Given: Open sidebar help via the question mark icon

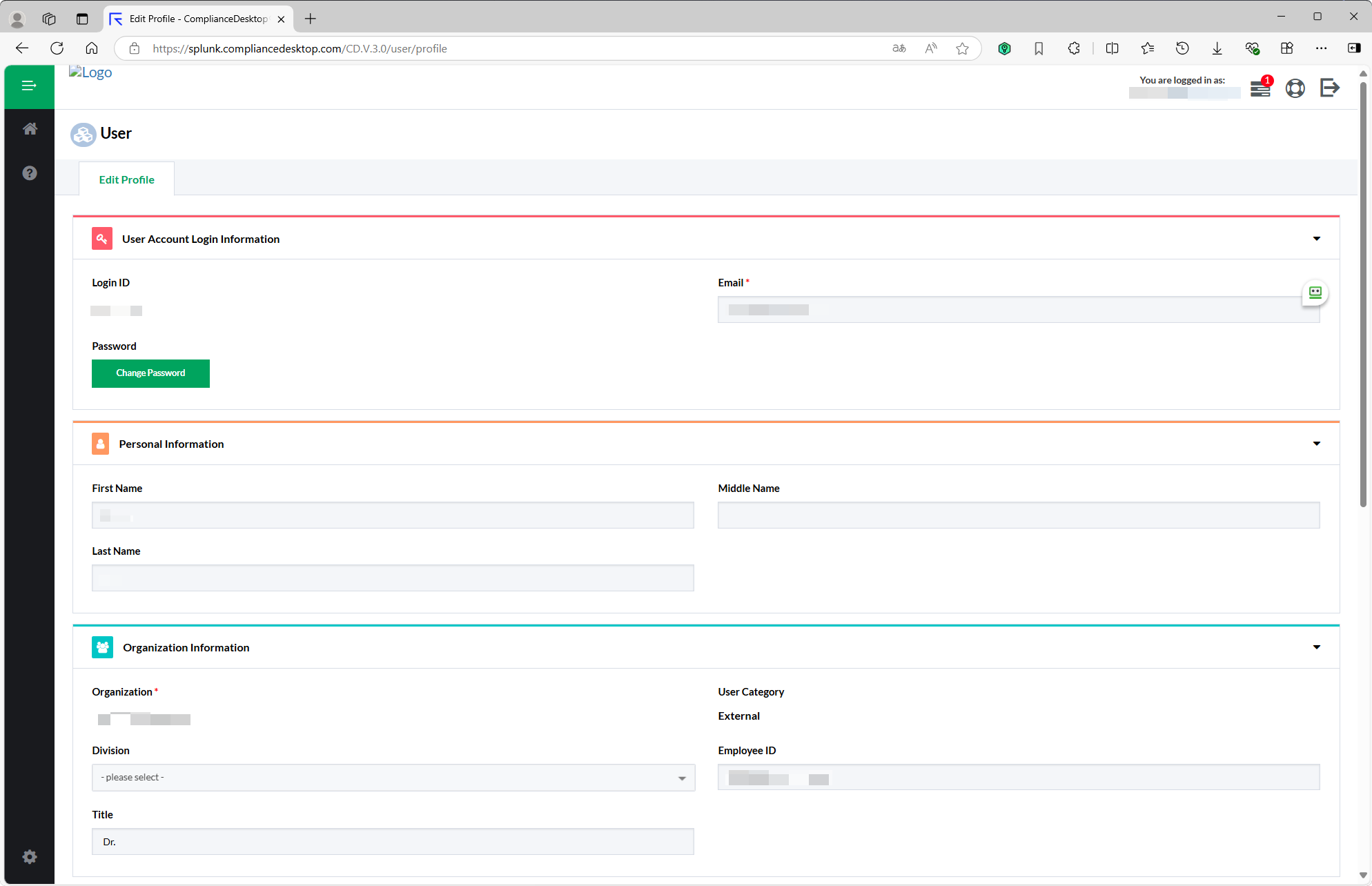Looking at the screenshot, I should (30, 173).
